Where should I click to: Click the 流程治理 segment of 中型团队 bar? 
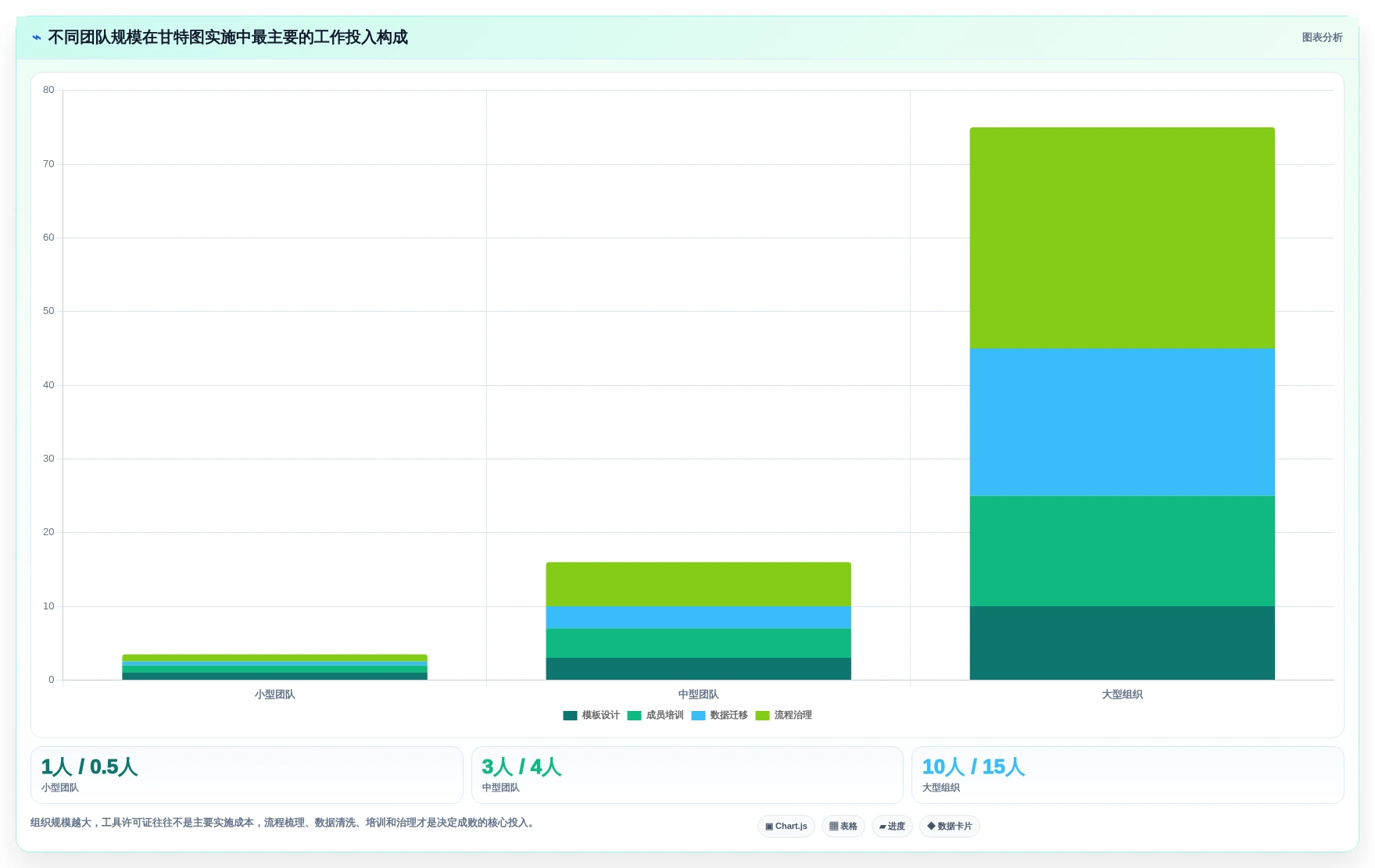[x=698, y=584]
